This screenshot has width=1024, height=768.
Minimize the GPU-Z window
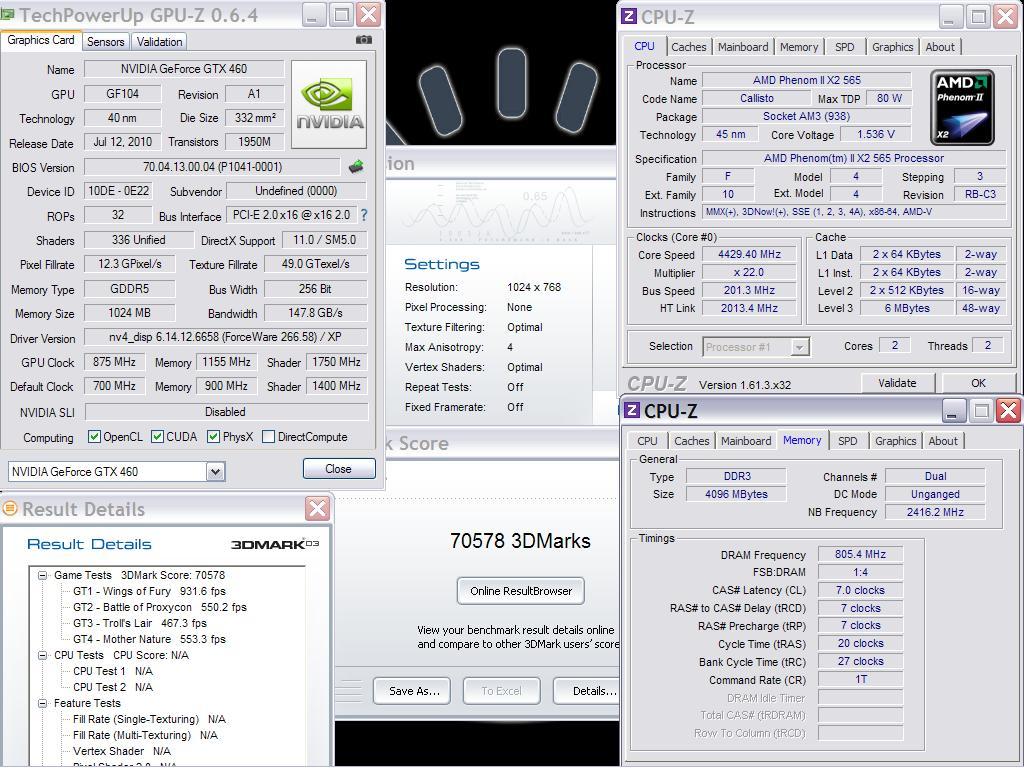pos(313,14)
